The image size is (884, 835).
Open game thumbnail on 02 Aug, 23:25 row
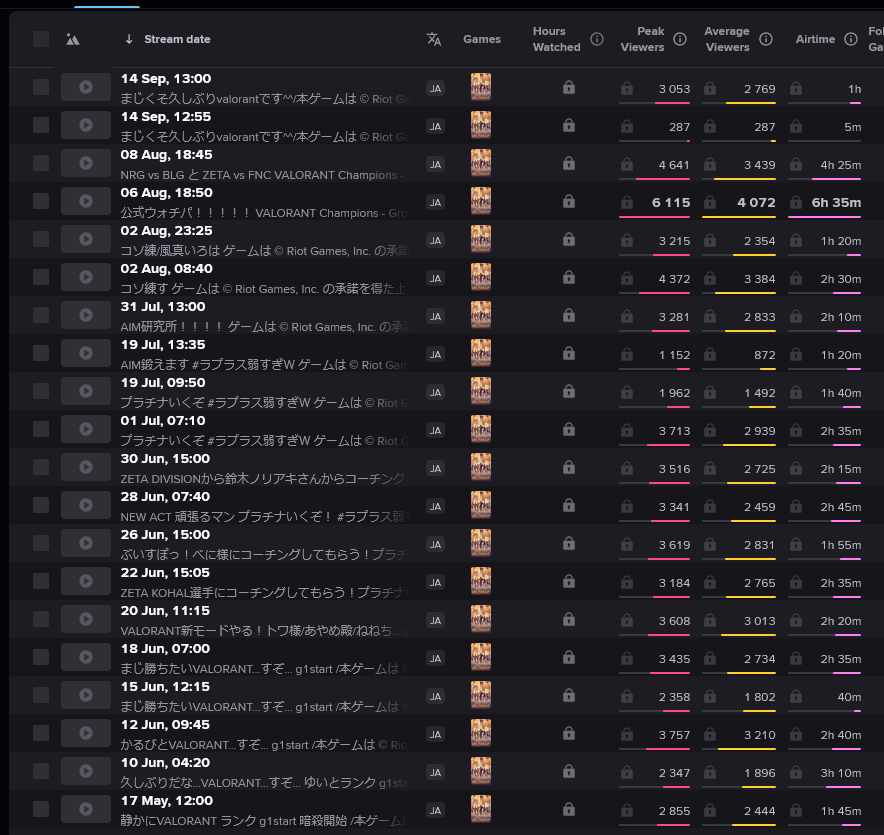pyautogui.click(x=481, y=239)
